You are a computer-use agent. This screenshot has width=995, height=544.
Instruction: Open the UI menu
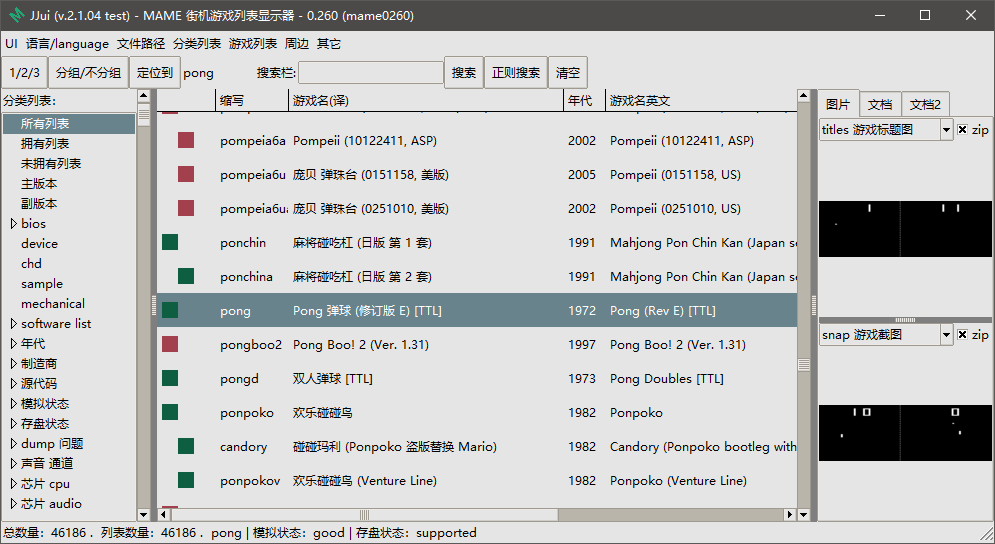point(11,44)
